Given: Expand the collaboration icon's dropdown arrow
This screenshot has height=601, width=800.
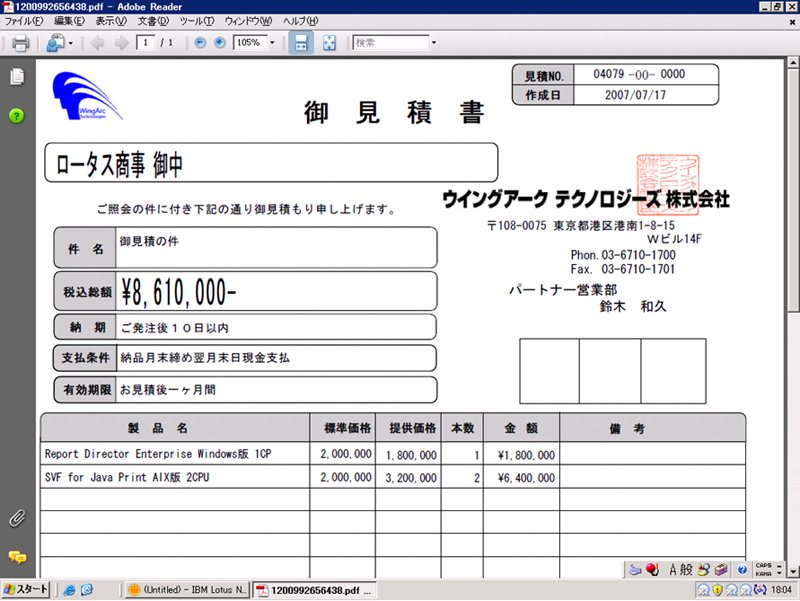Looking at the screenshot, I should pos(70,43).
